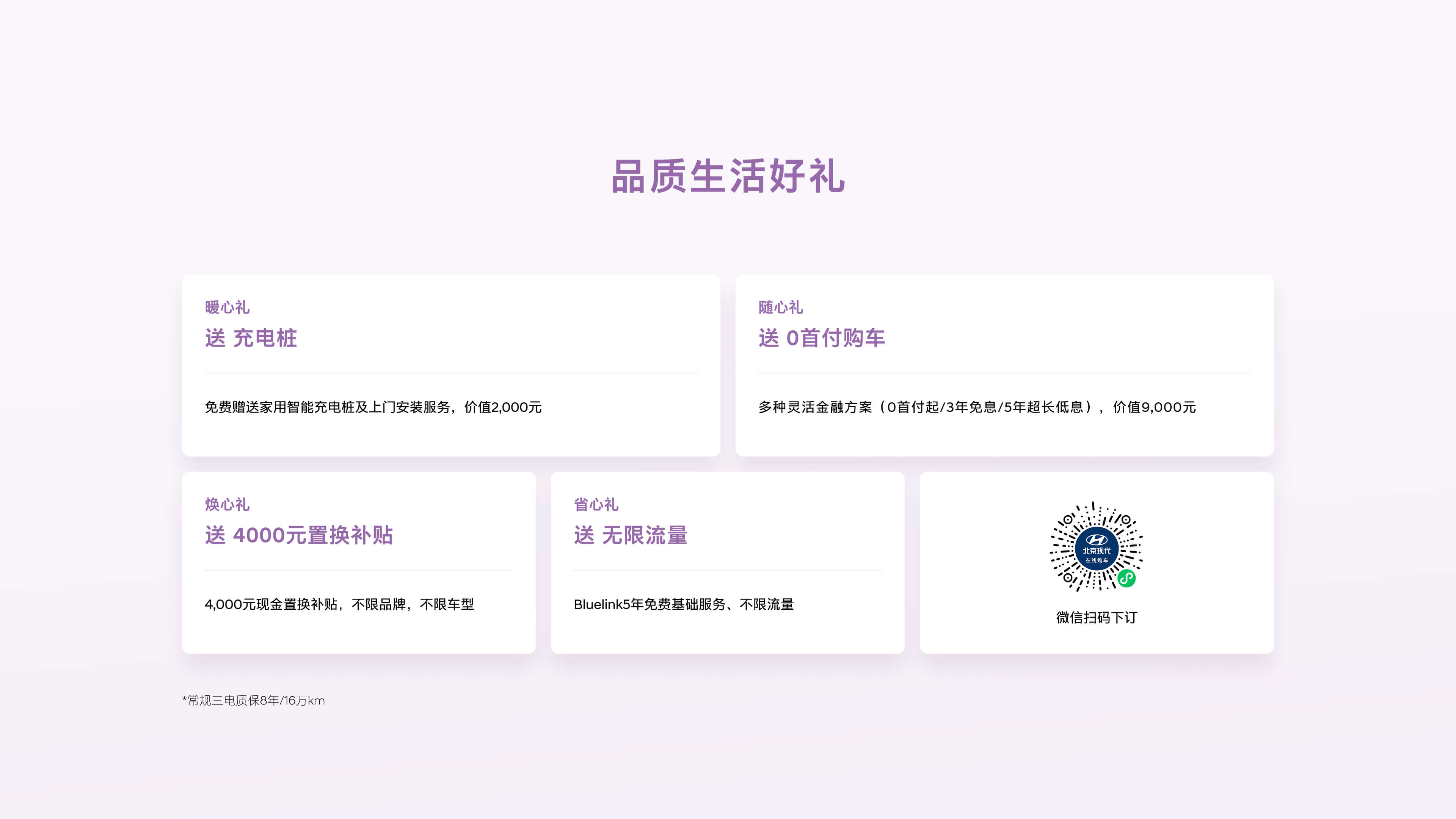Click the green WeChat mini-program badge
This screenshot has height=819, width=1456.
[x=1127, y=578]
